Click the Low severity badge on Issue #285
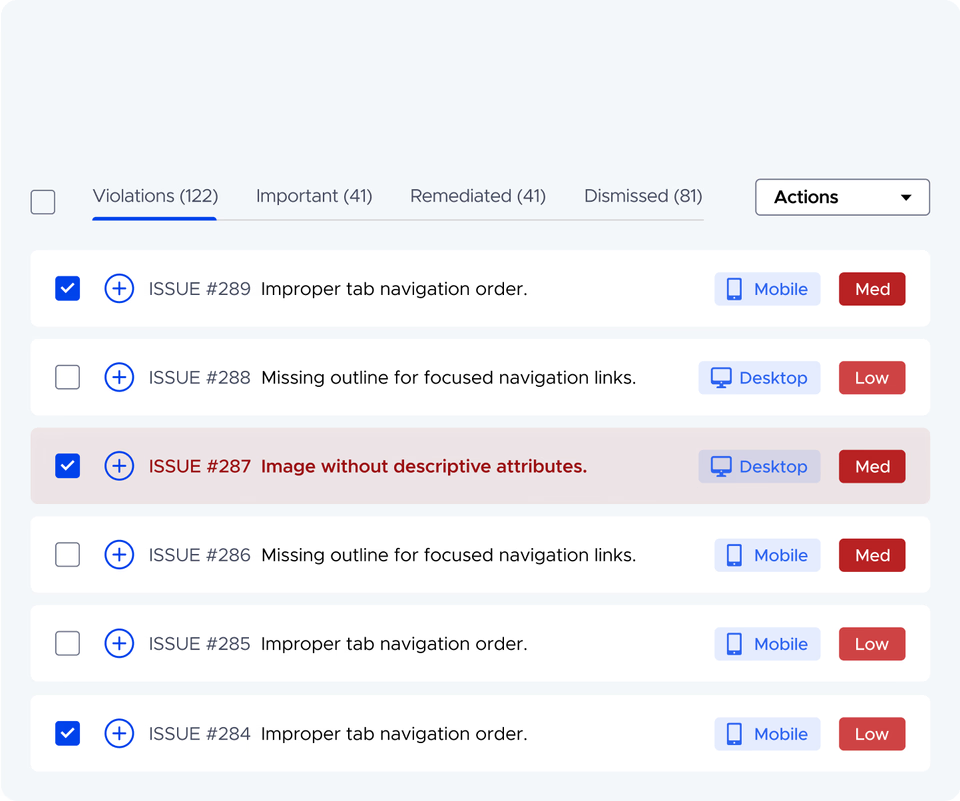Viewport: 960px width, 801px height. click(872, 644)
